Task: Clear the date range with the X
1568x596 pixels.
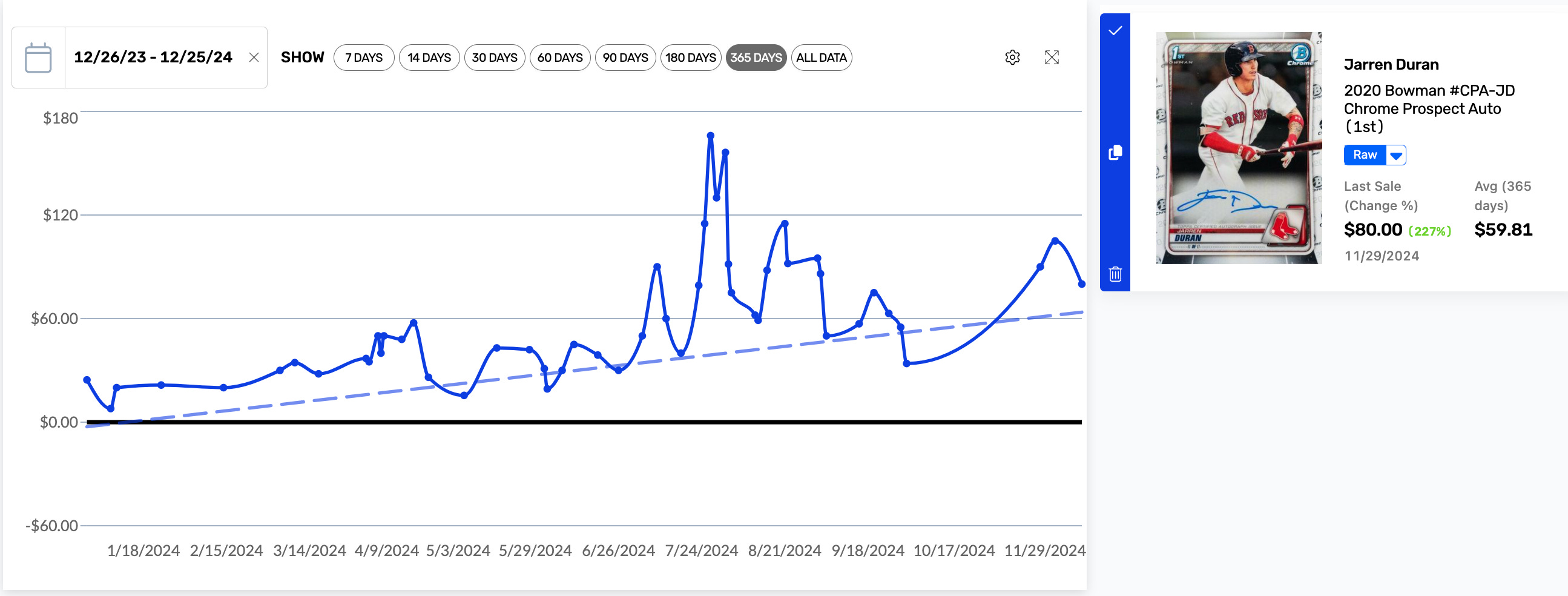Action: 254,57
